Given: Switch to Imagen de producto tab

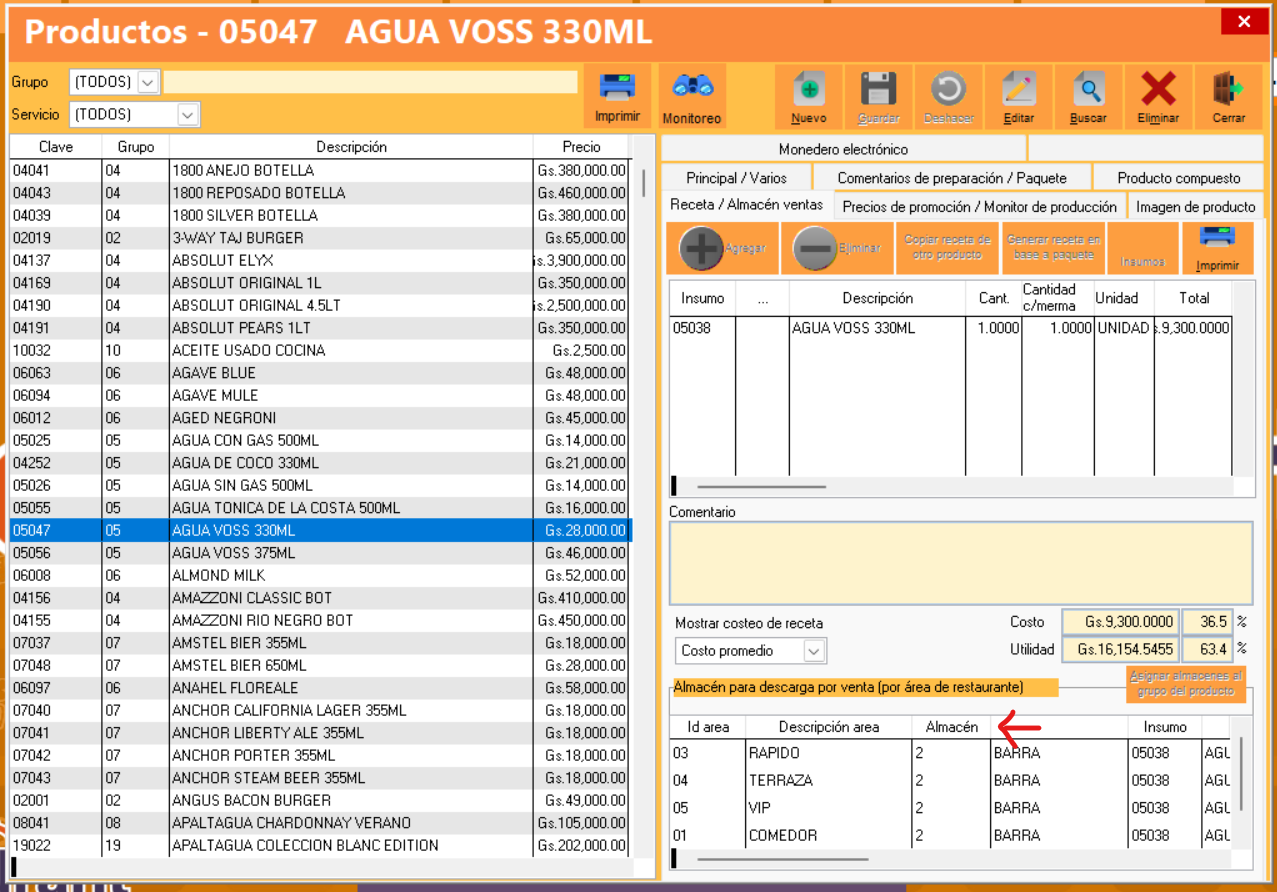Looking at the screenshot, I should (1195, 207).
